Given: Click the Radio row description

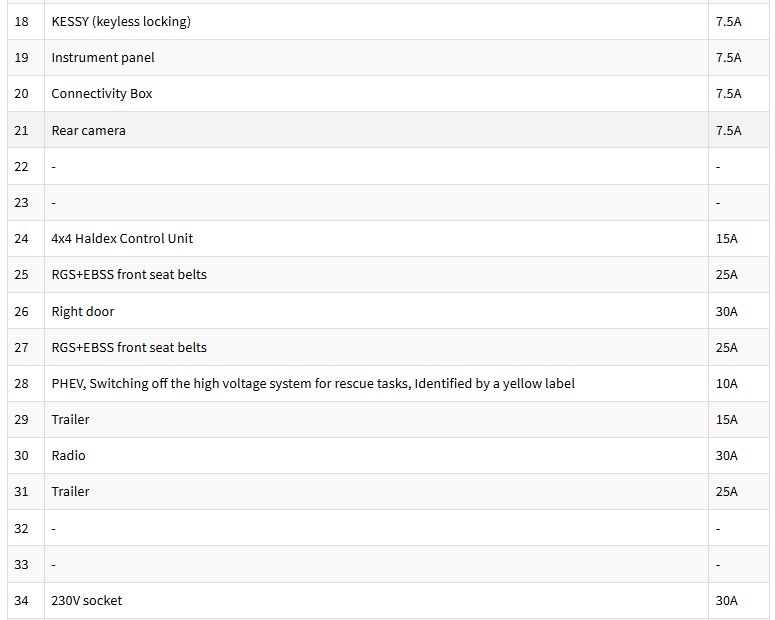Looking at the screenshot, I should (x=68, y=456).
